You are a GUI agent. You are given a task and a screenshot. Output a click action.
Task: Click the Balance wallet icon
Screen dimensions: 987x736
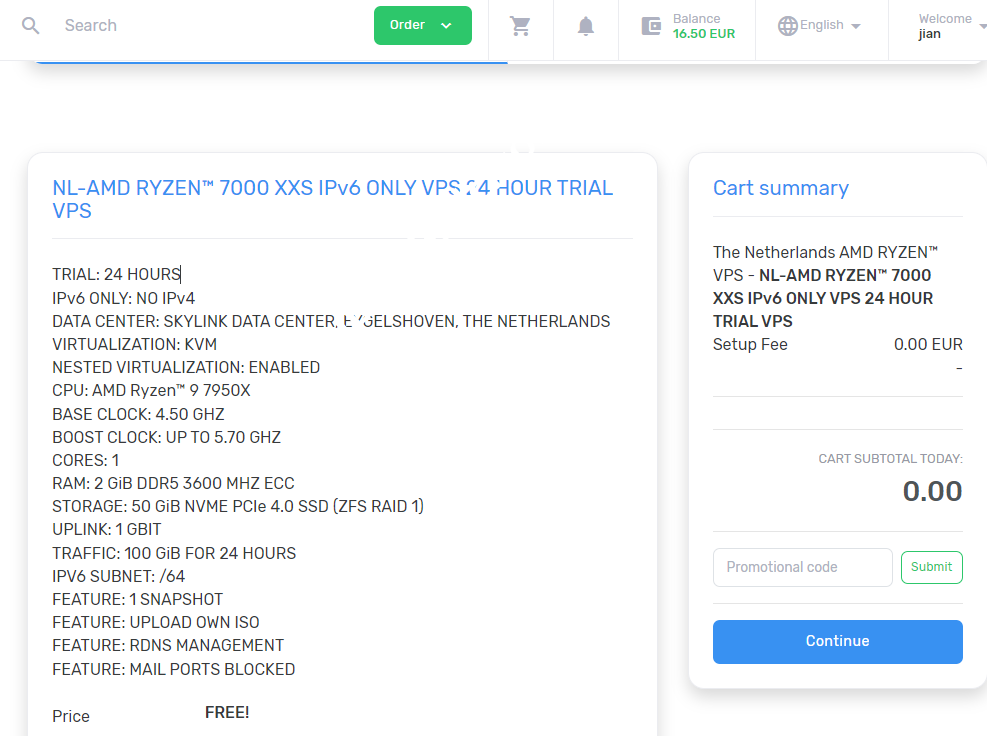click(651, 25)
